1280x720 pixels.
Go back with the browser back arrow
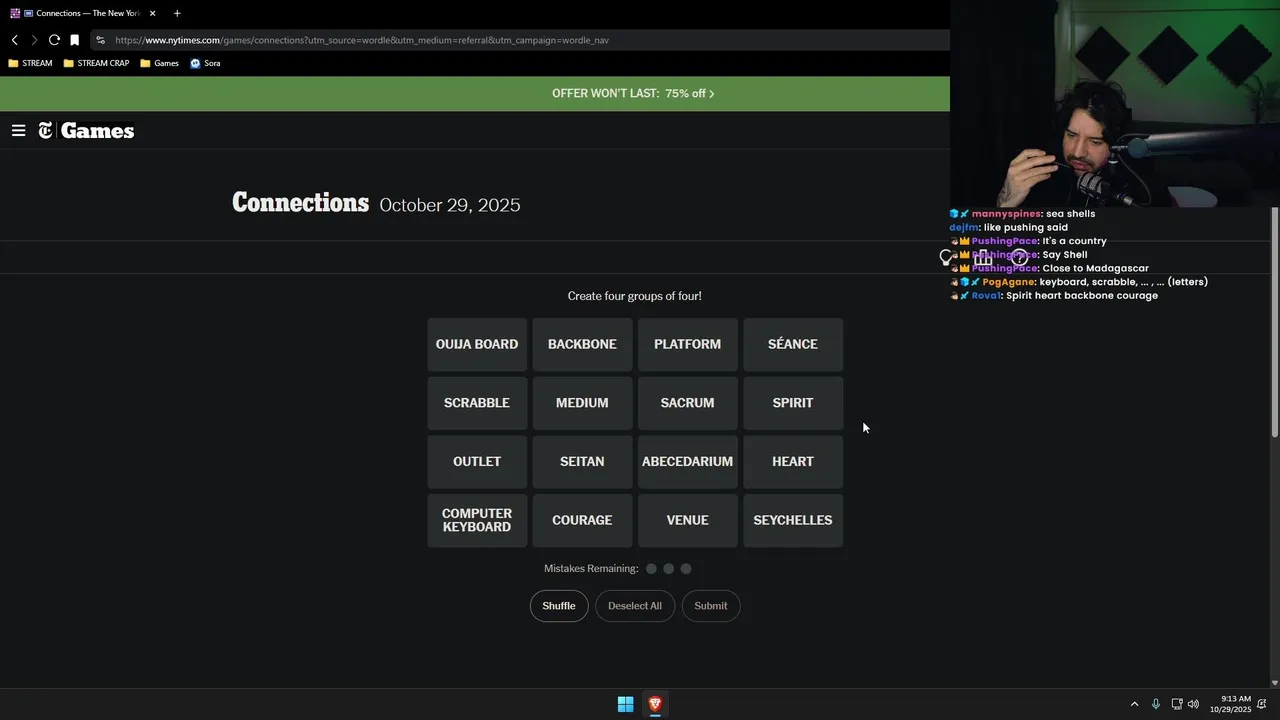[x=14, y=40]
